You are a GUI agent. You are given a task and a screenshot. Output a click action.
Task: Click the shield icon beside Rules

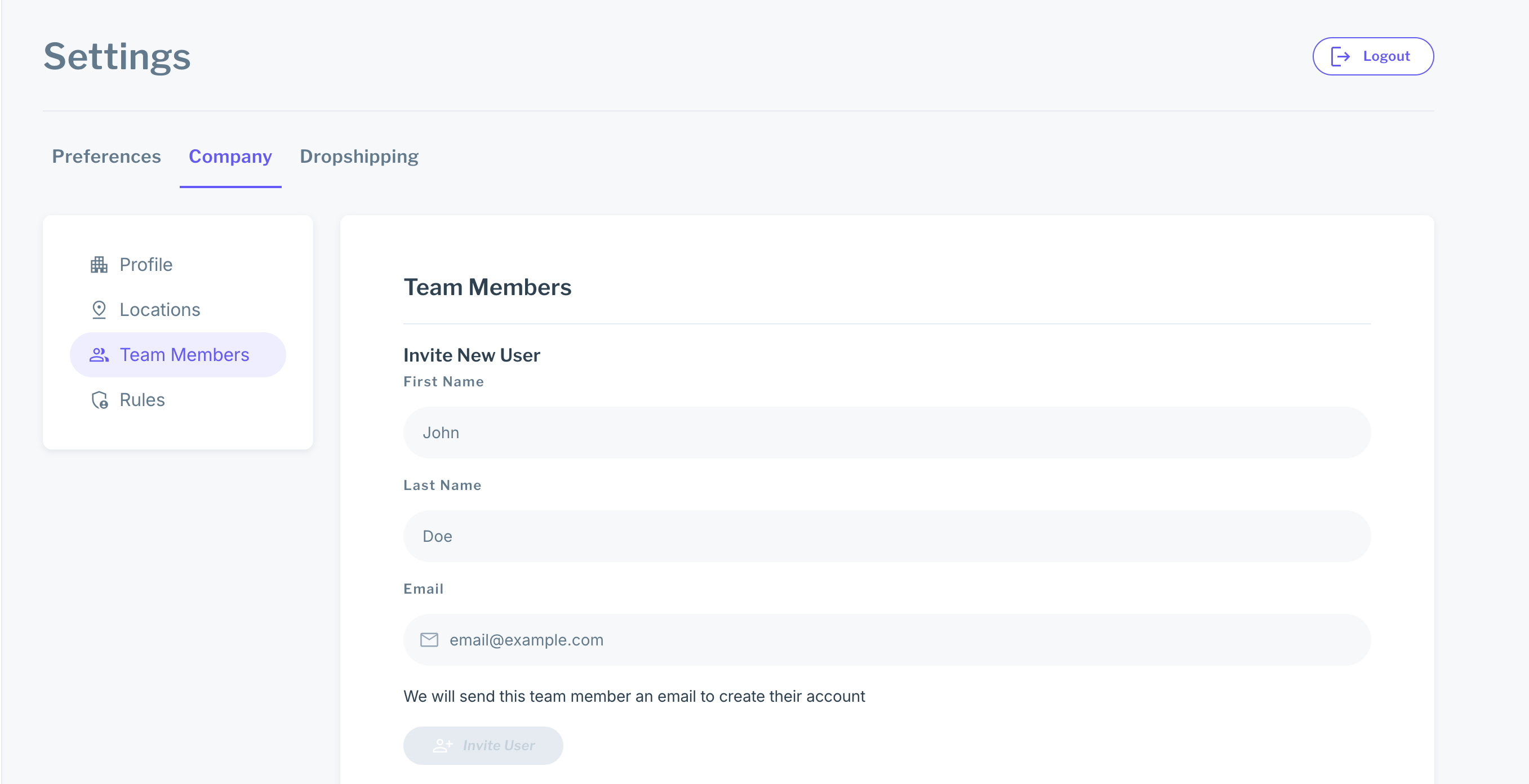(x=100, y=400)
